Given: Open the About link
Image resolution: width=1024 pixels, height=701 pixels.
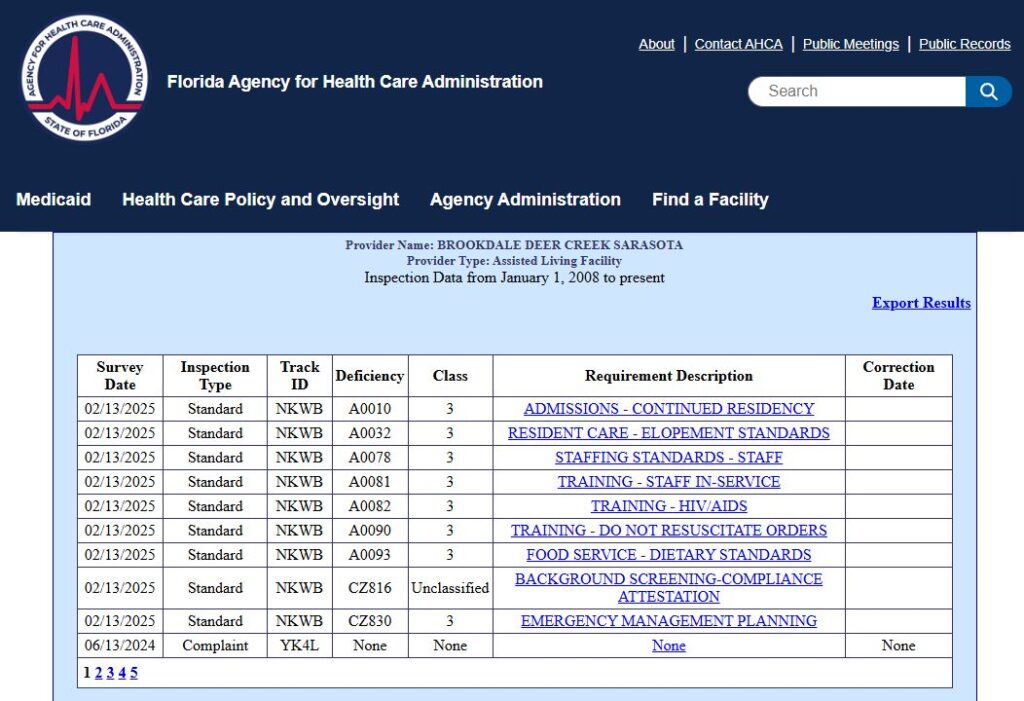Looking at the screenshot, I should coord(656,44).
